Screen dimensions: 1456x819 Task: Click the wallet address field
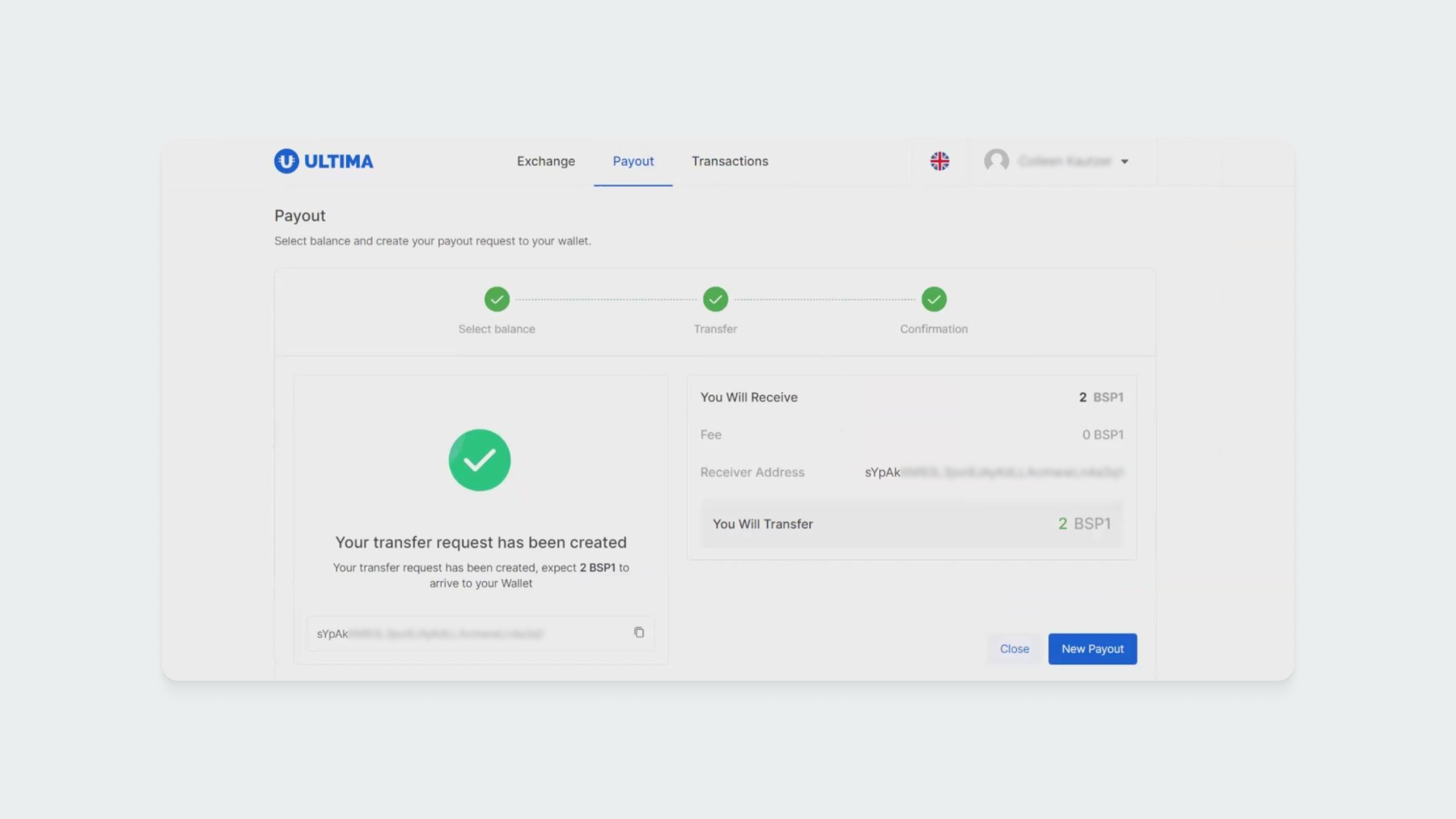[469, 634]
